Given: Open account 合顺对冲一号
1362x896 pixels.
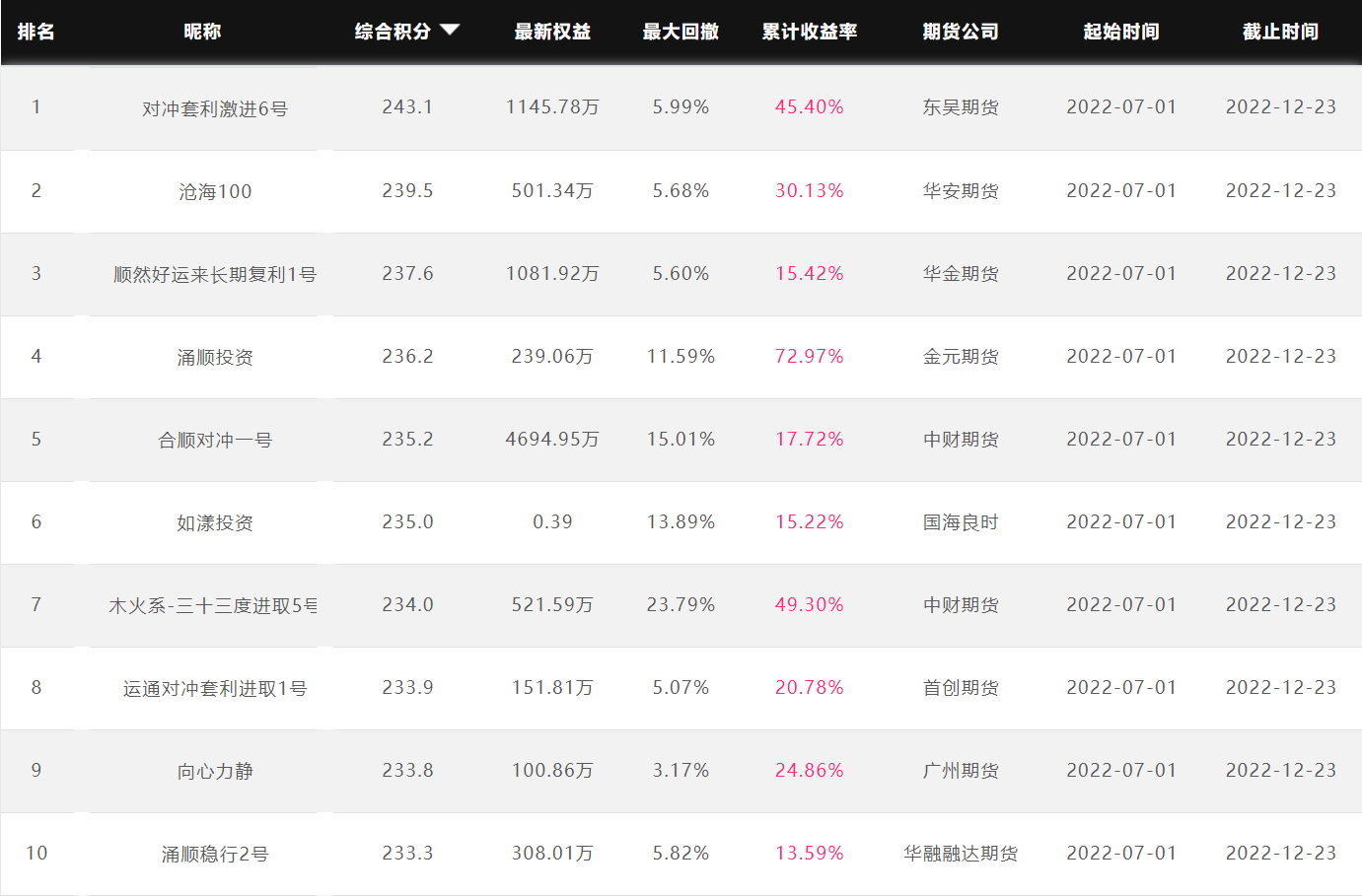Looking at the screenshot, I should (x=215, y=440).
